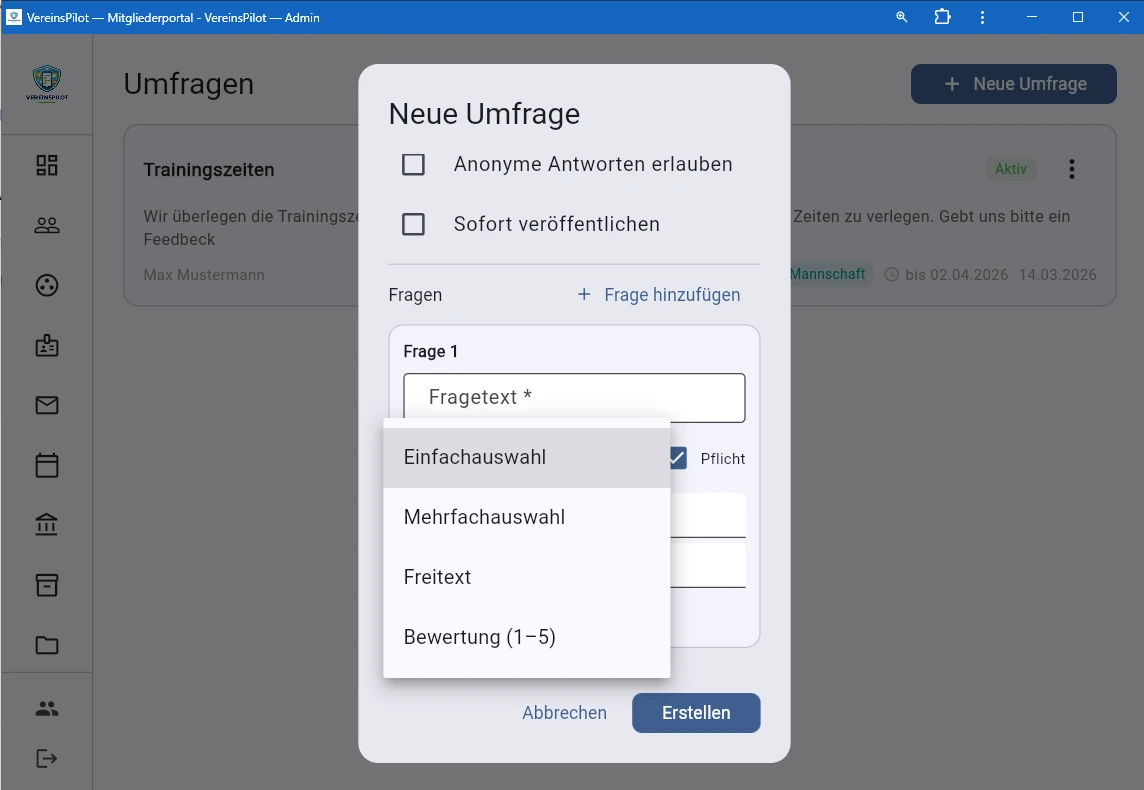Click the logout arrow icon at sidebar bottom
1144x790 pixels.
[46, 758]
